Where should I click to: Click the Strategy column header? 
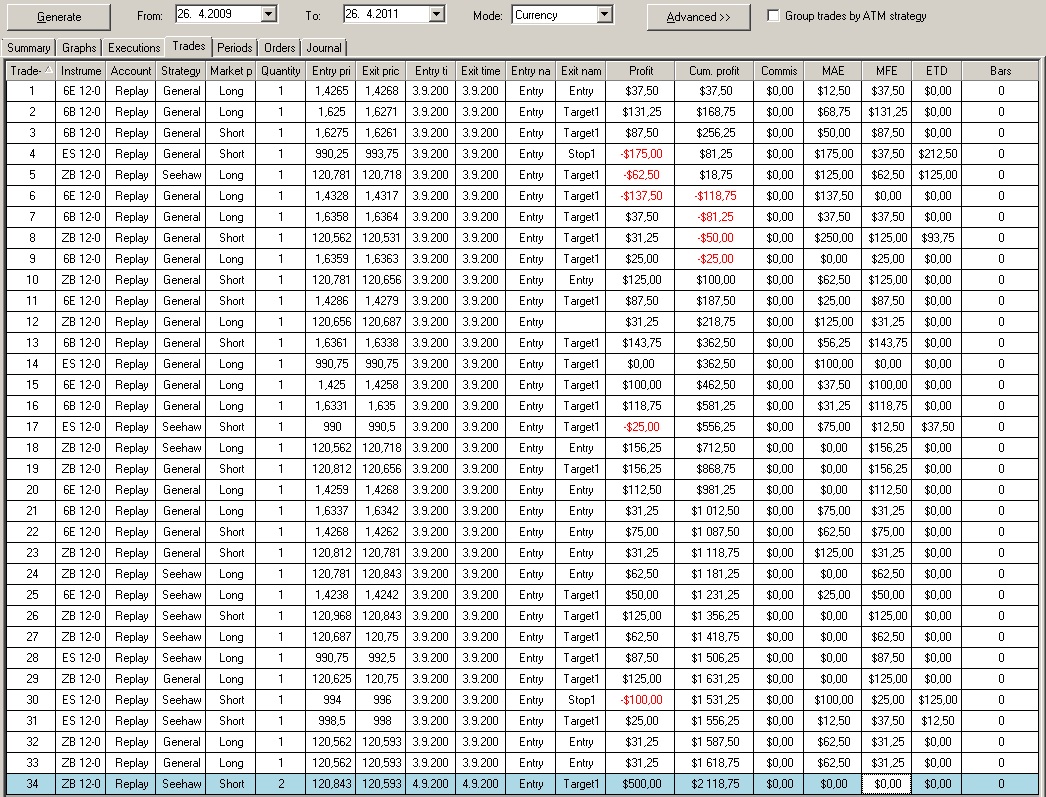point(181,71)
